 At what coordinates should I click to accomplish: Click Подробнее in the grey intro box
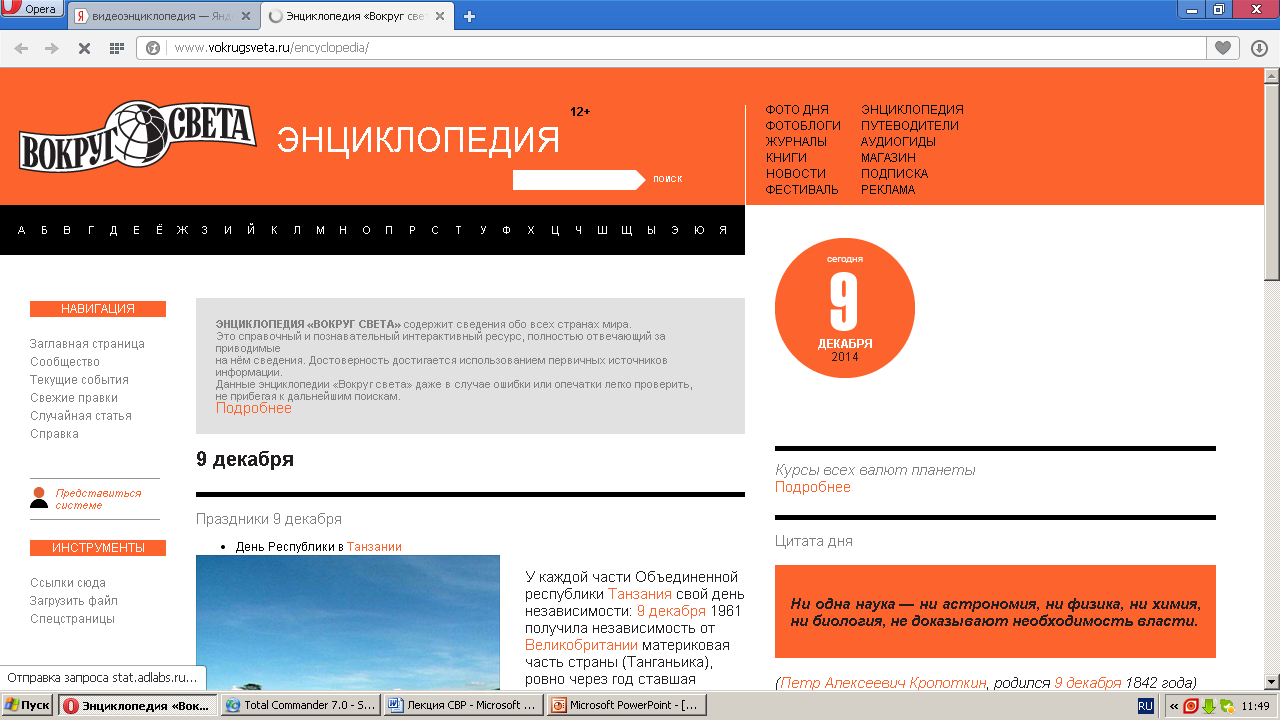coord(254,408)
